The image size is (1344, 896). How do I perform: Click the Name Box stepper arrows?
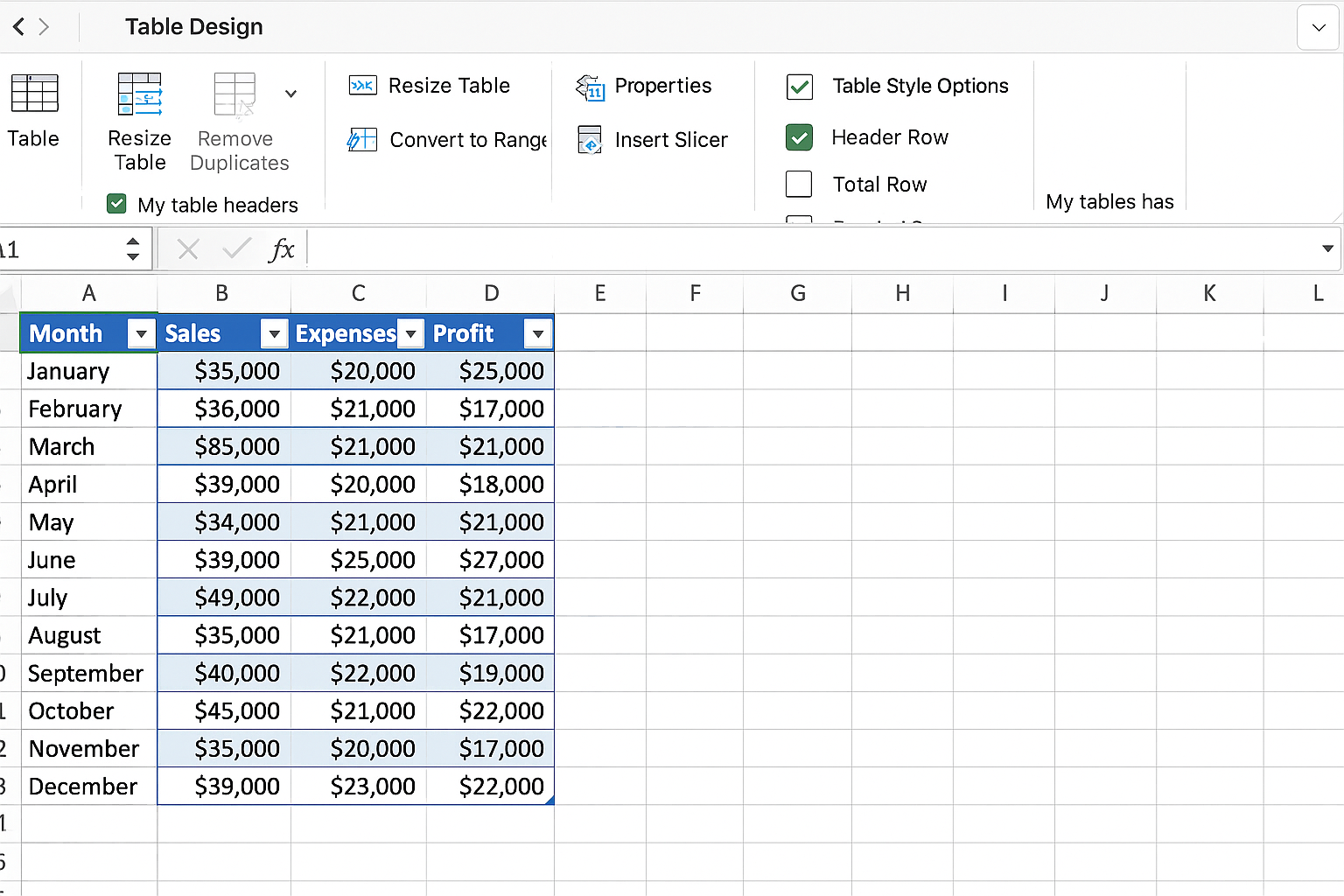(x=133, y=249)
